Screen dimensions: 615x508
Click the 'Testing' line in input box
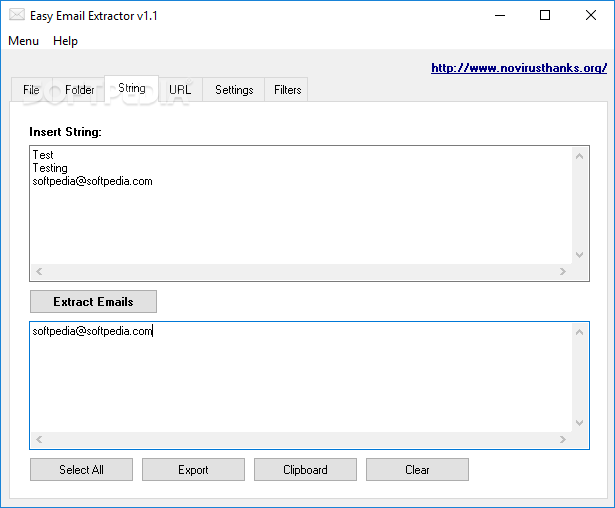coord(50,168)
